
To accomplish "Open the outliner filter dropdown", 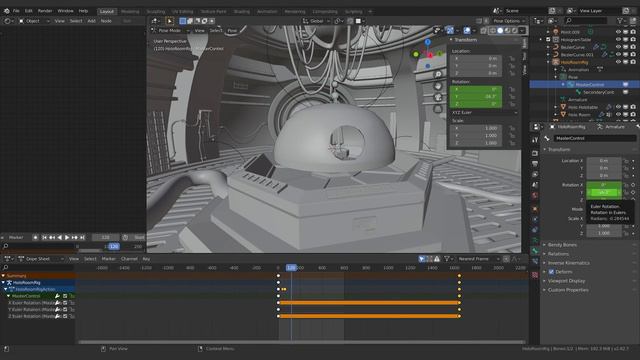I will pyautogui.click(x=622, y=20).
